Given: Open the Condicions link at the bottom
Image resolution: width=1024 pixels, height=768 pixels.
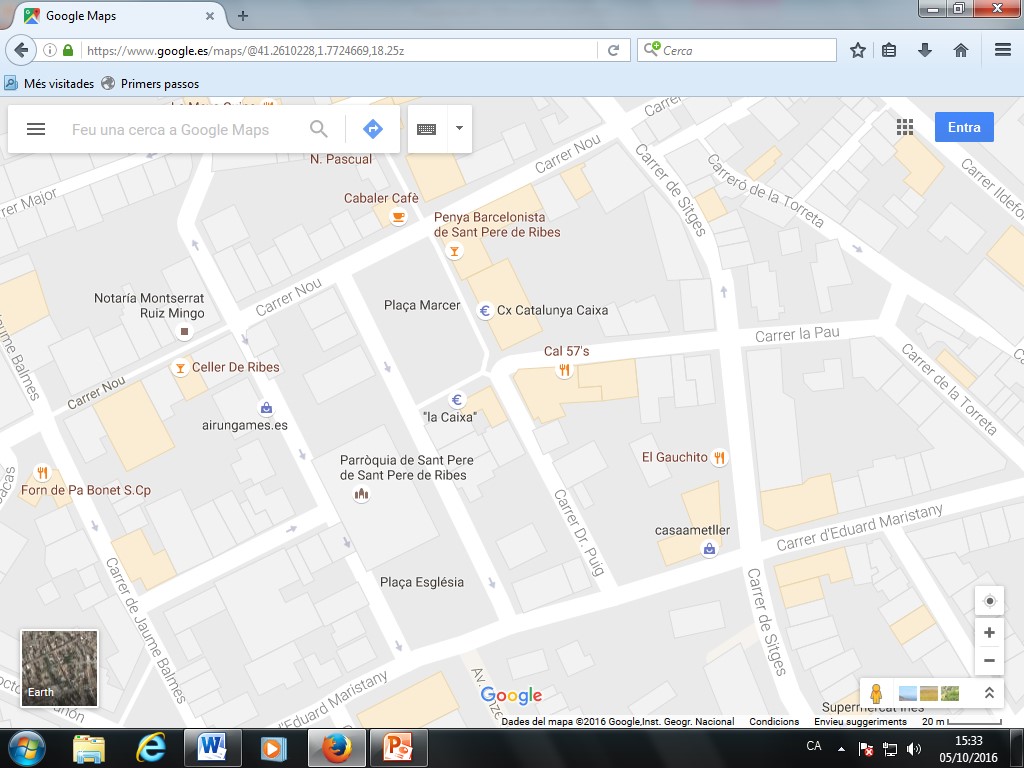Looking at the screenshot, I should [x=774, y=722].
